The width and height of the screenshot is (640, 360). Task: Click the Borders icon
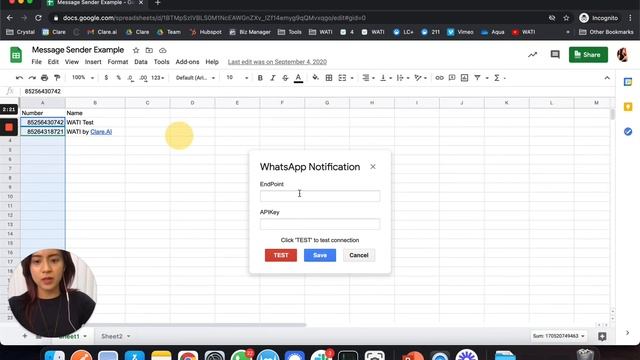pos(329,78)
